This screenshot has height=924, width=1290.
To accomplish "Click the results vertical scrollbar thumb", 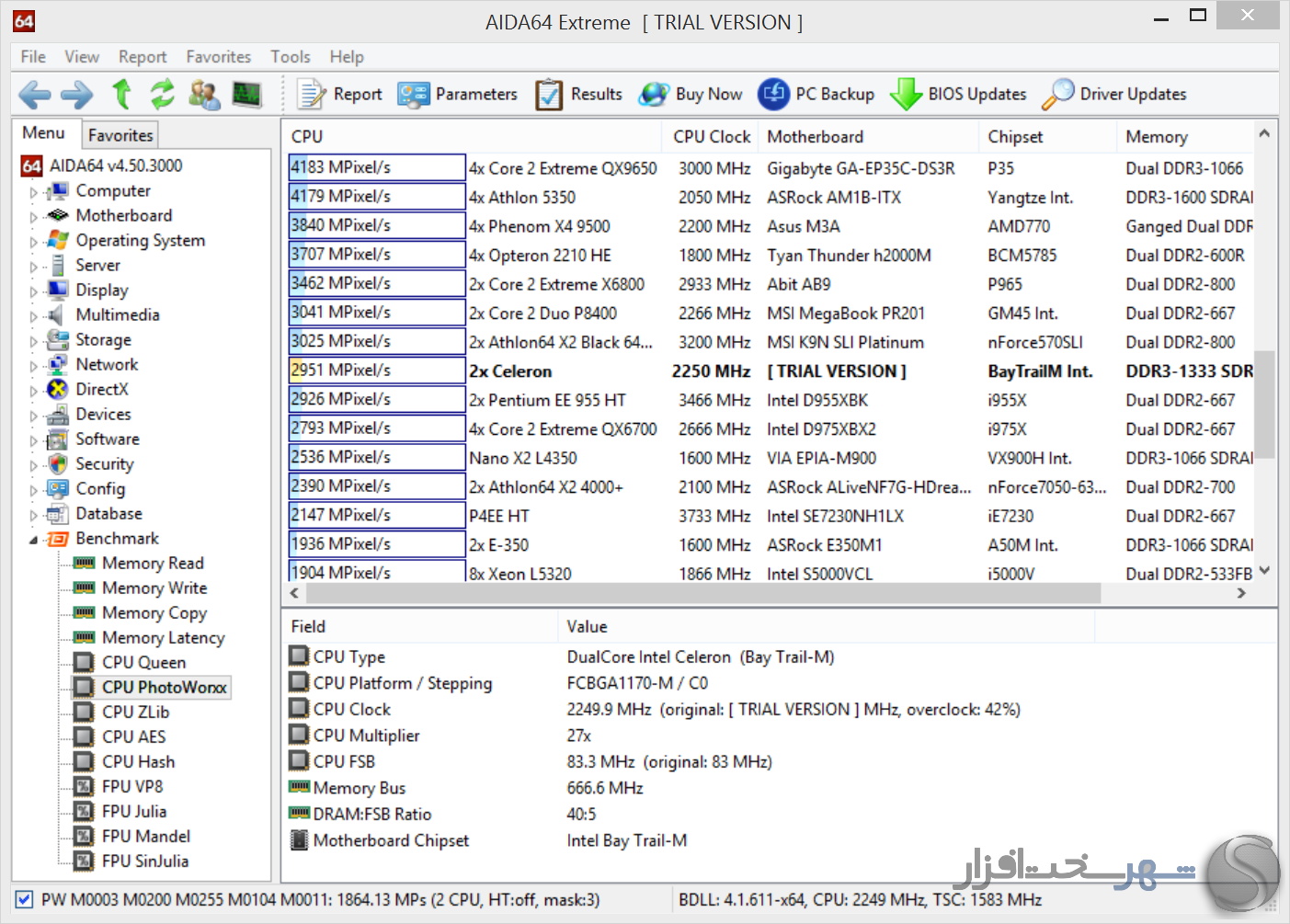I will point(1264,405).
